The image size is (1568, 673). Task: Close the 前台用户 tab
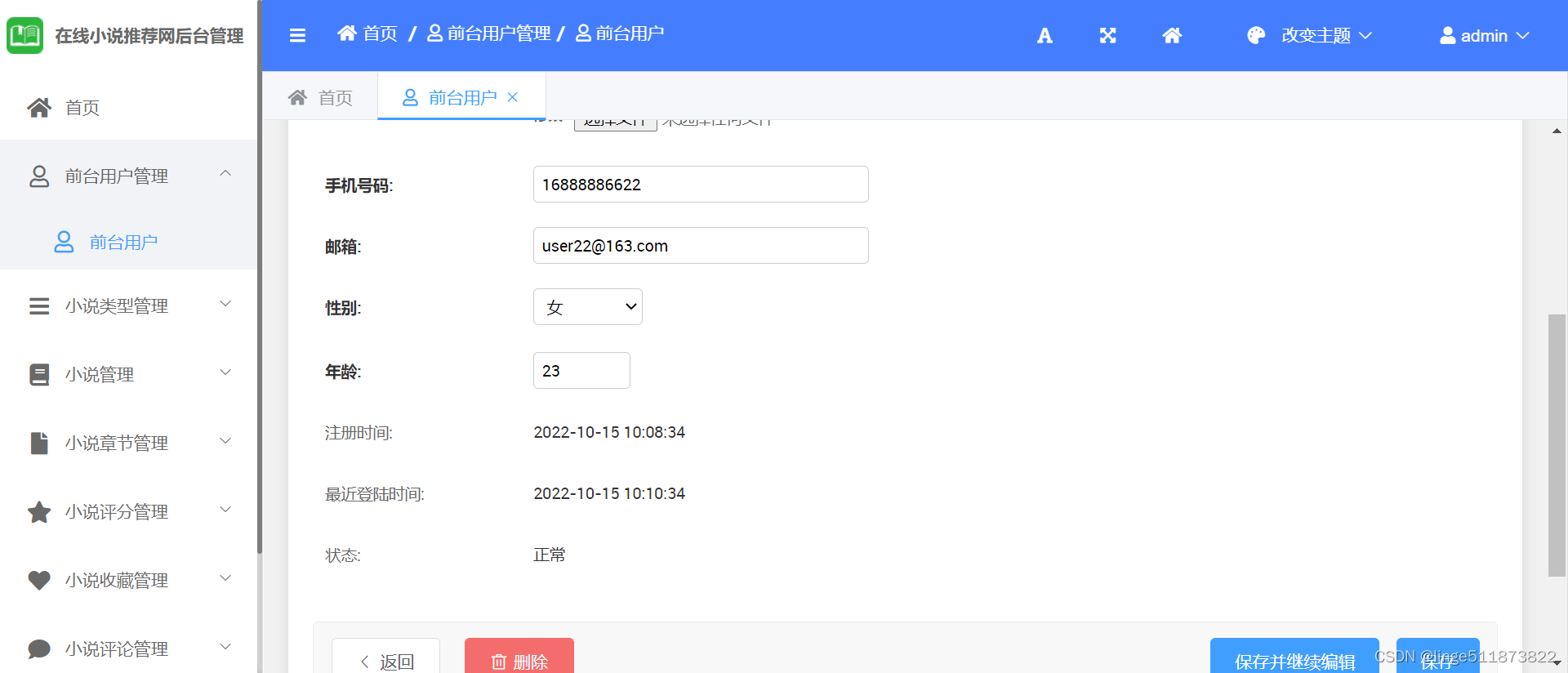click(513, 97)
